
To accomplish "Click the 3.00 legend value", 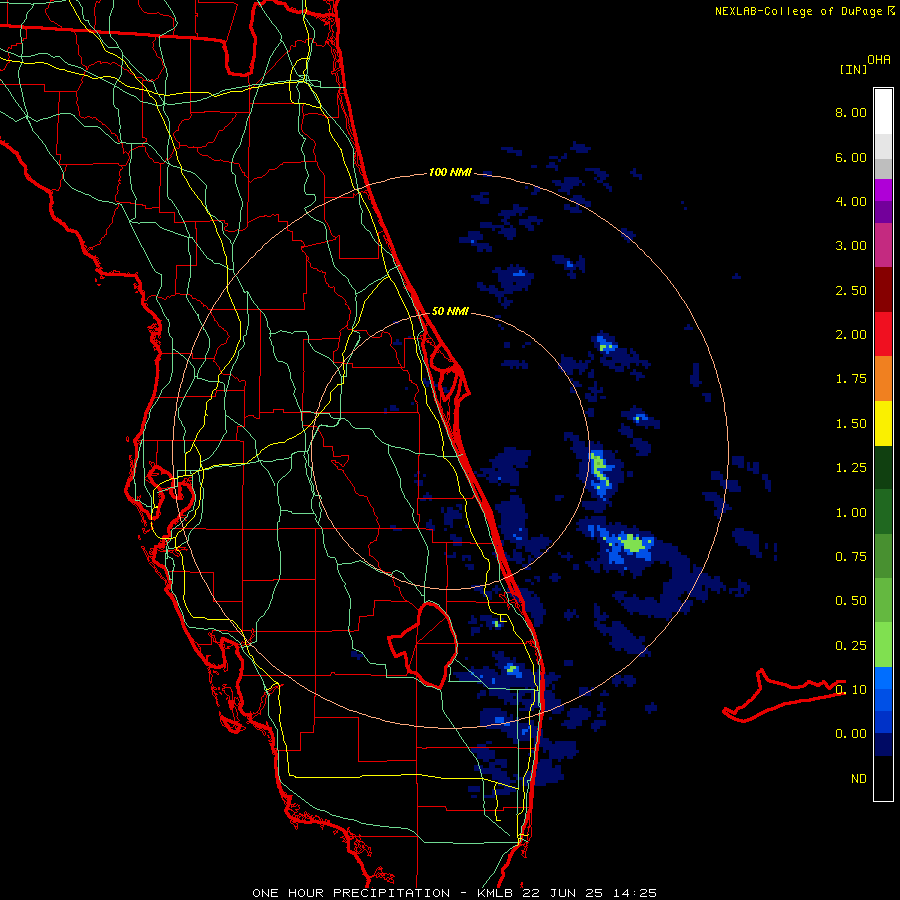I will pos(851,246).
